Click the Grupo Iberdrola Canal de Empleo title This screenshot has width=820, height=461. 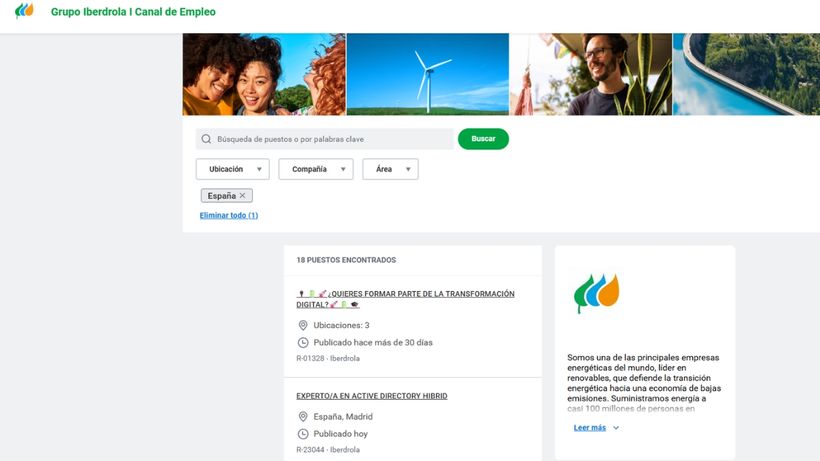(x=133, y=12)
